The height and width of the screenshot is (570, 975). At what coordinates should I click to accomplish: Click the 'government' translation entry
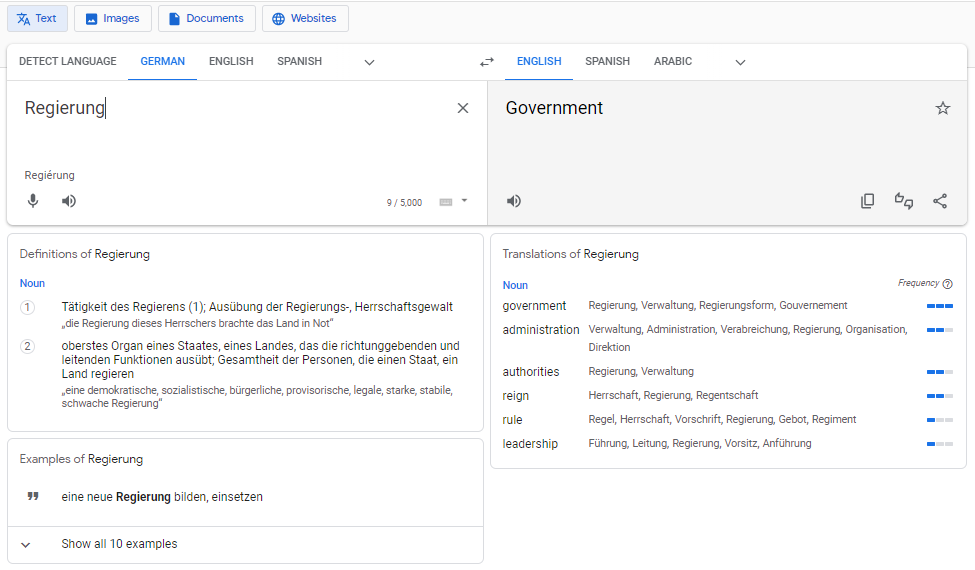[534, 306]
